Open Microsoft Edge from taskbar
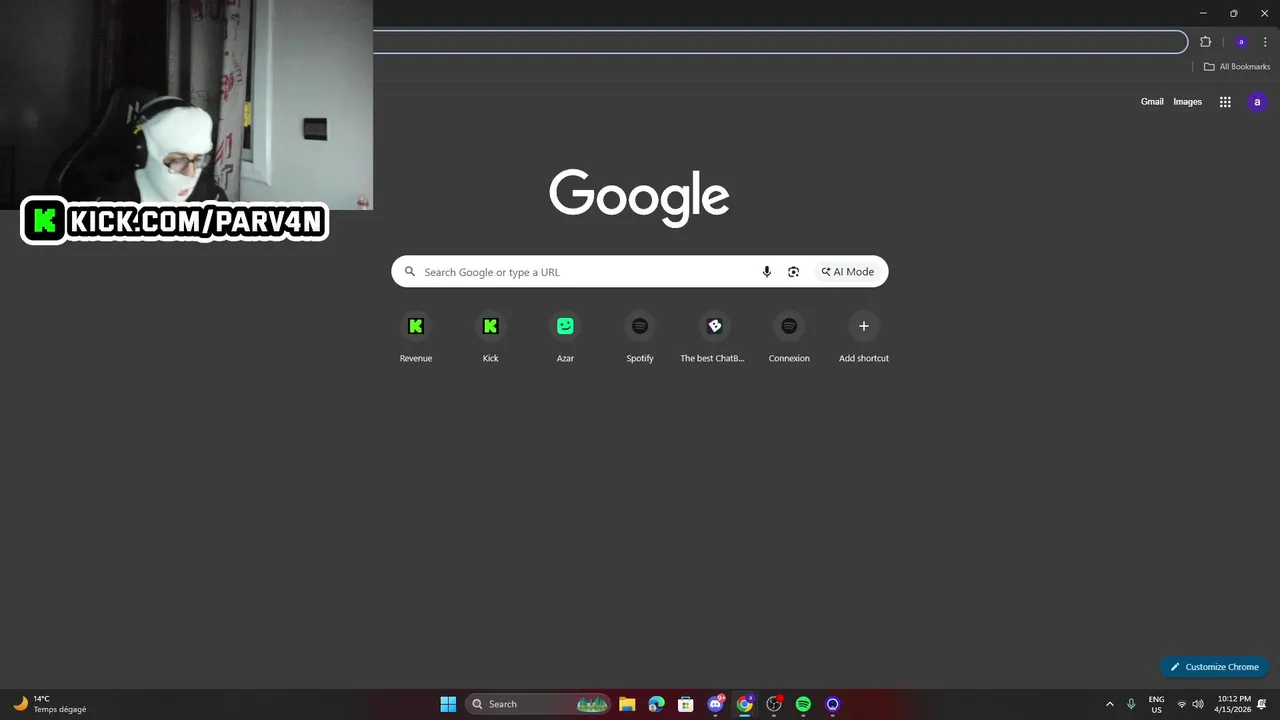Viewport: 1280px width, 720px height. 656,704
